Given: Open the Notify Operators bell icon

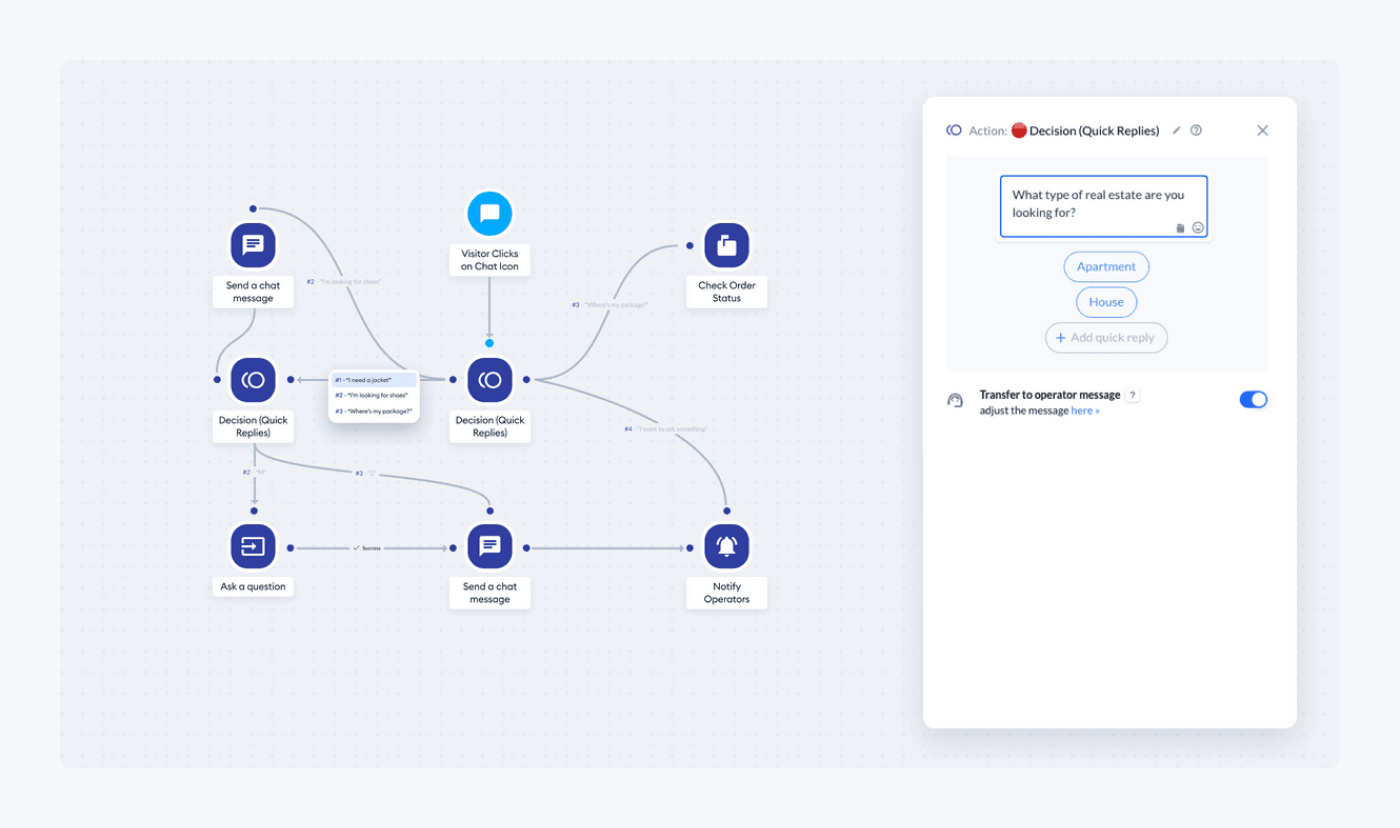Looking at the screenshot, I should tap(726, 546).
